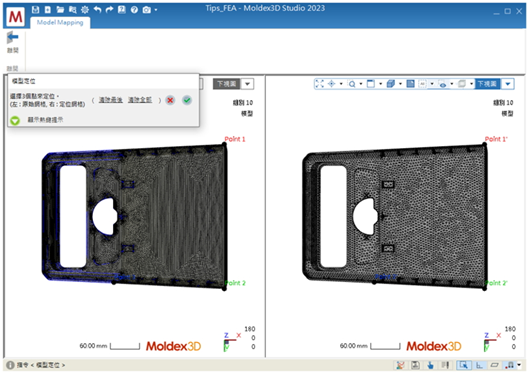Open the gear settings icon in title bar
This screenshot has height=374, width=529.
[85, 10]
